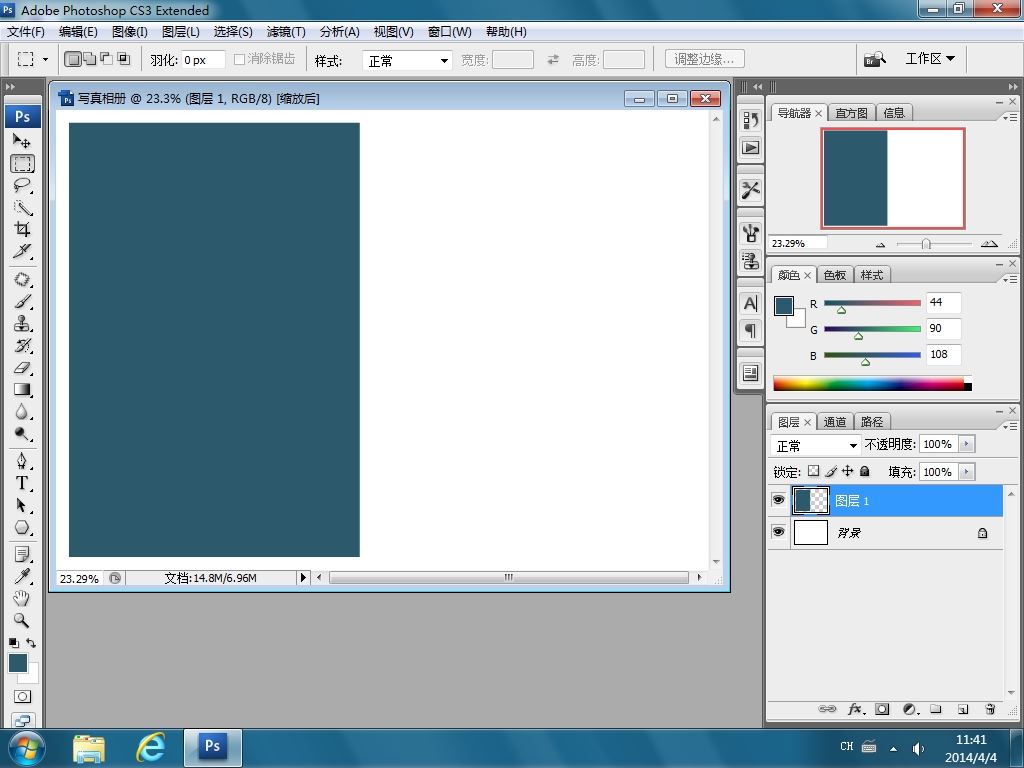Hide the 背景 layer eye icon
Image resolution: width=1024 pixels, height=768 pixels.
tap(778, 532)
